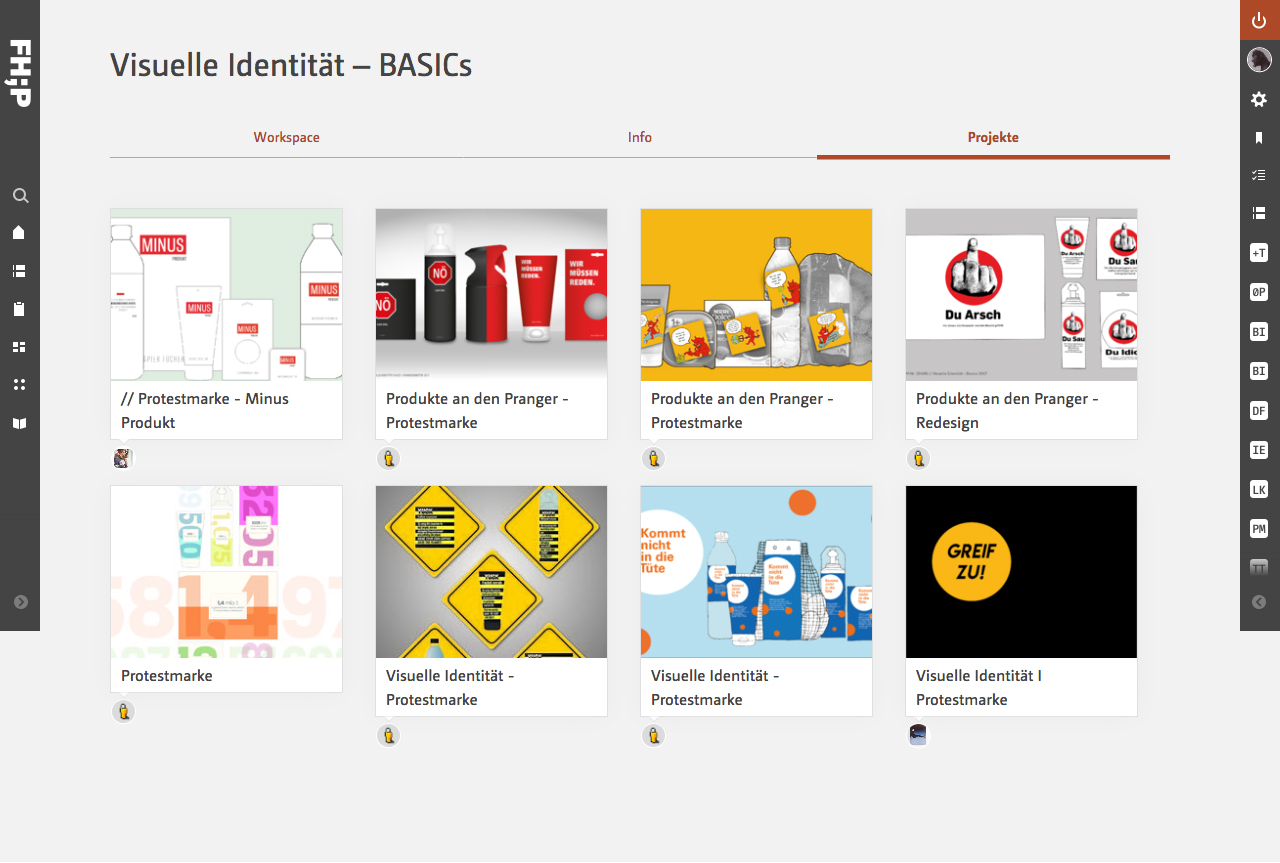The height and width of the screenshot is (863, 1280).
Task: Click the list icon in the right sidebar
Action: 1259,213
